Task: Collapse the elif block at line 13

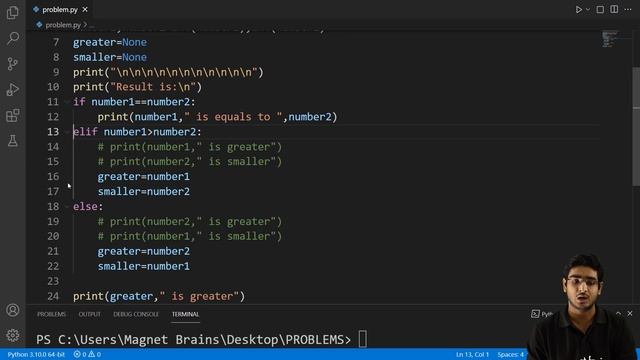Action: click(67, 132)
